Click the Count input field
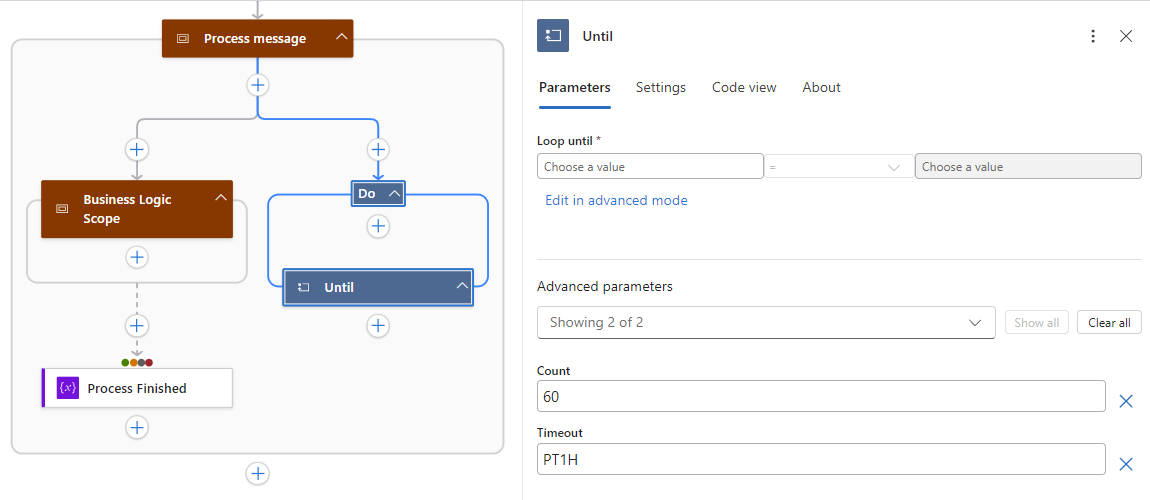1150x500 pixels. point(821,396)
